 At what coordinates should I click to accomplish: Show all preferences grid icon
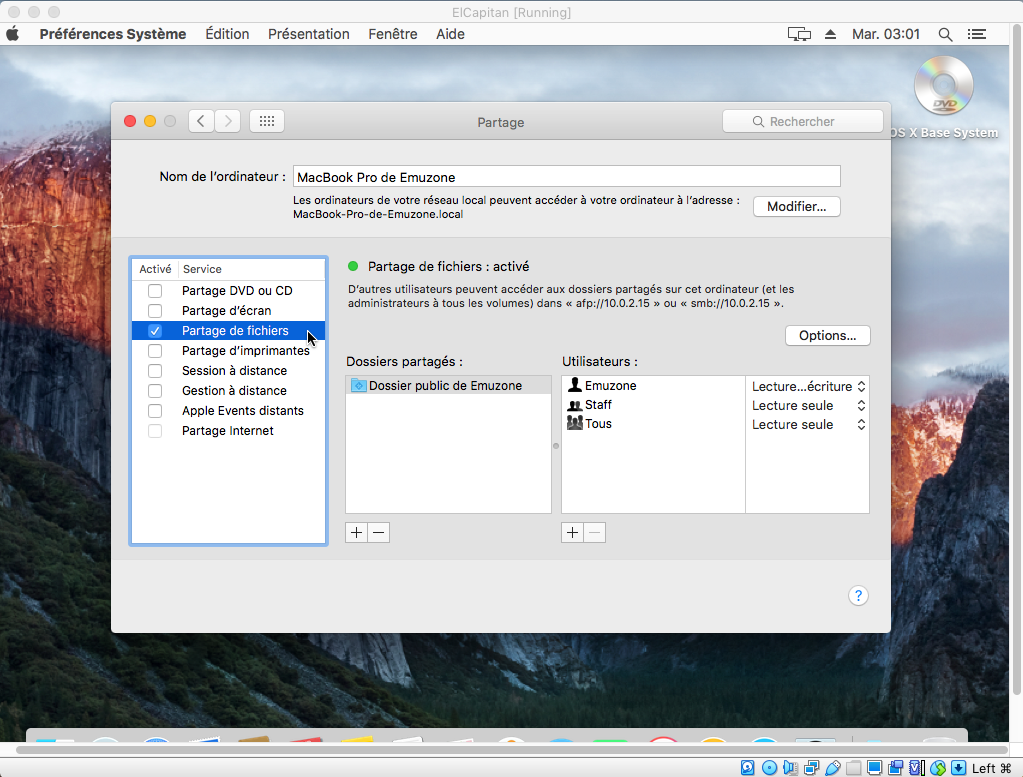(x=267, y=121)
